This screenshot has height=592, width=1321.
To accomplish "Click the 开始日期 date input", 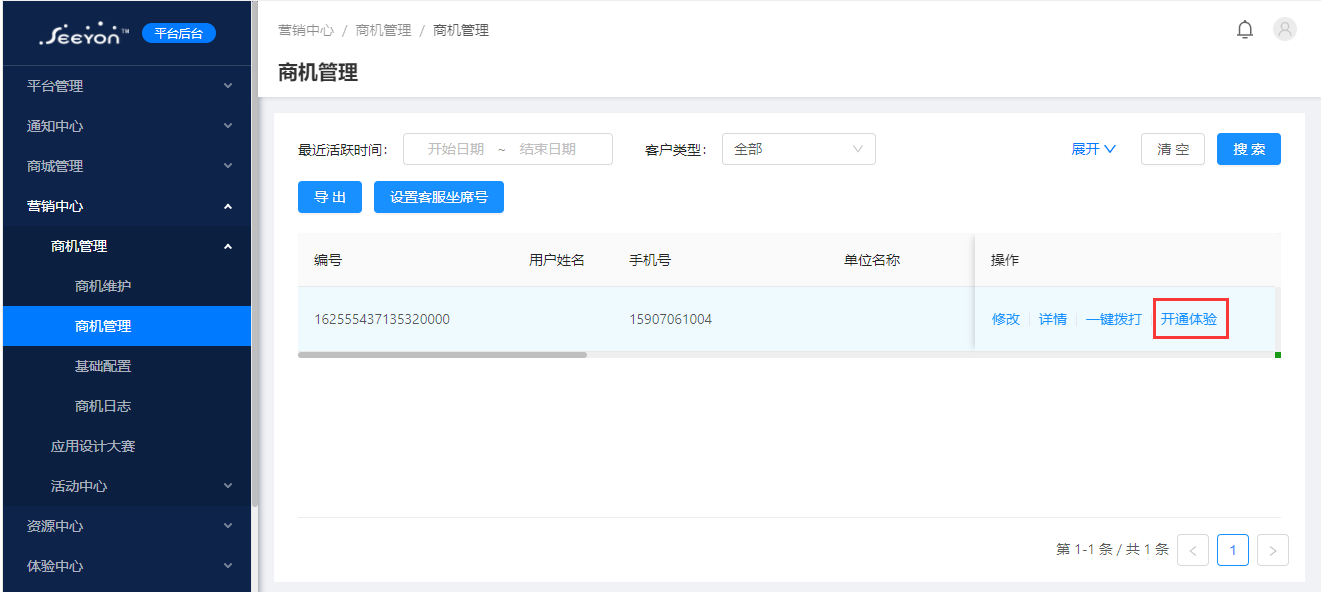I will (456, 149).
